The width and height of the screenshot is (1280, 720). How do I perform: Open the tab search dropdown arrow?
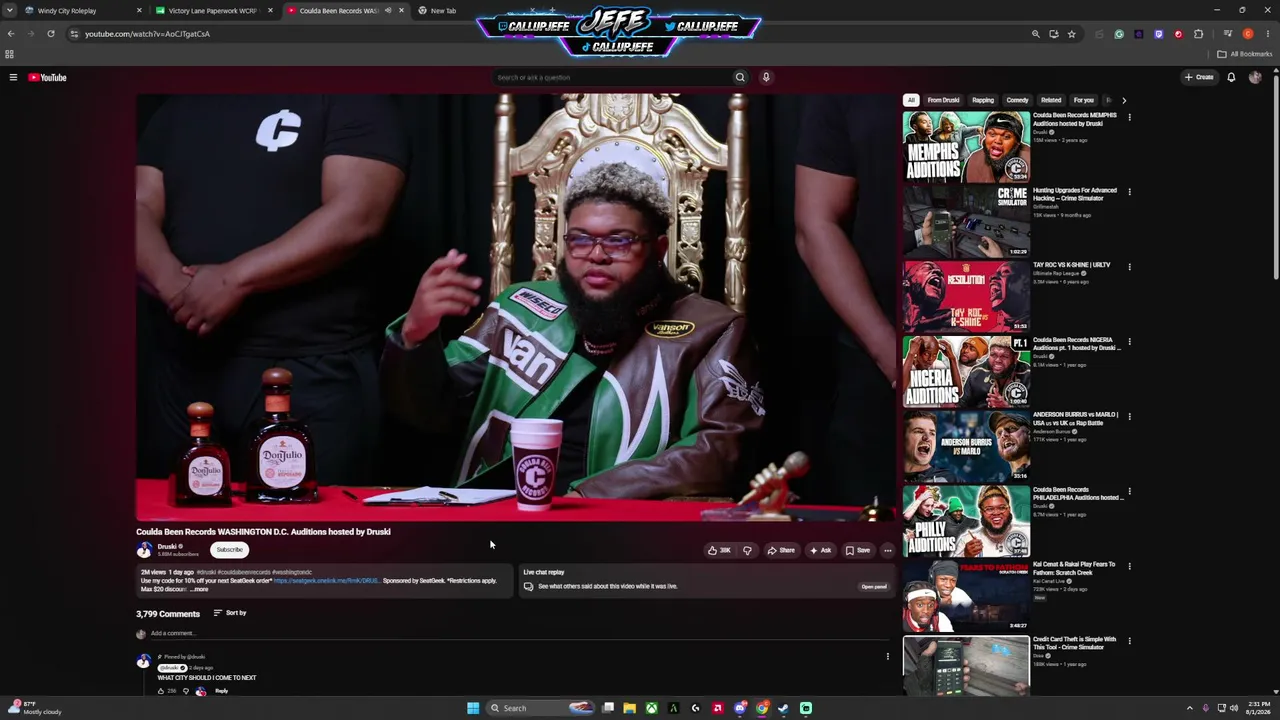point(10,11)
